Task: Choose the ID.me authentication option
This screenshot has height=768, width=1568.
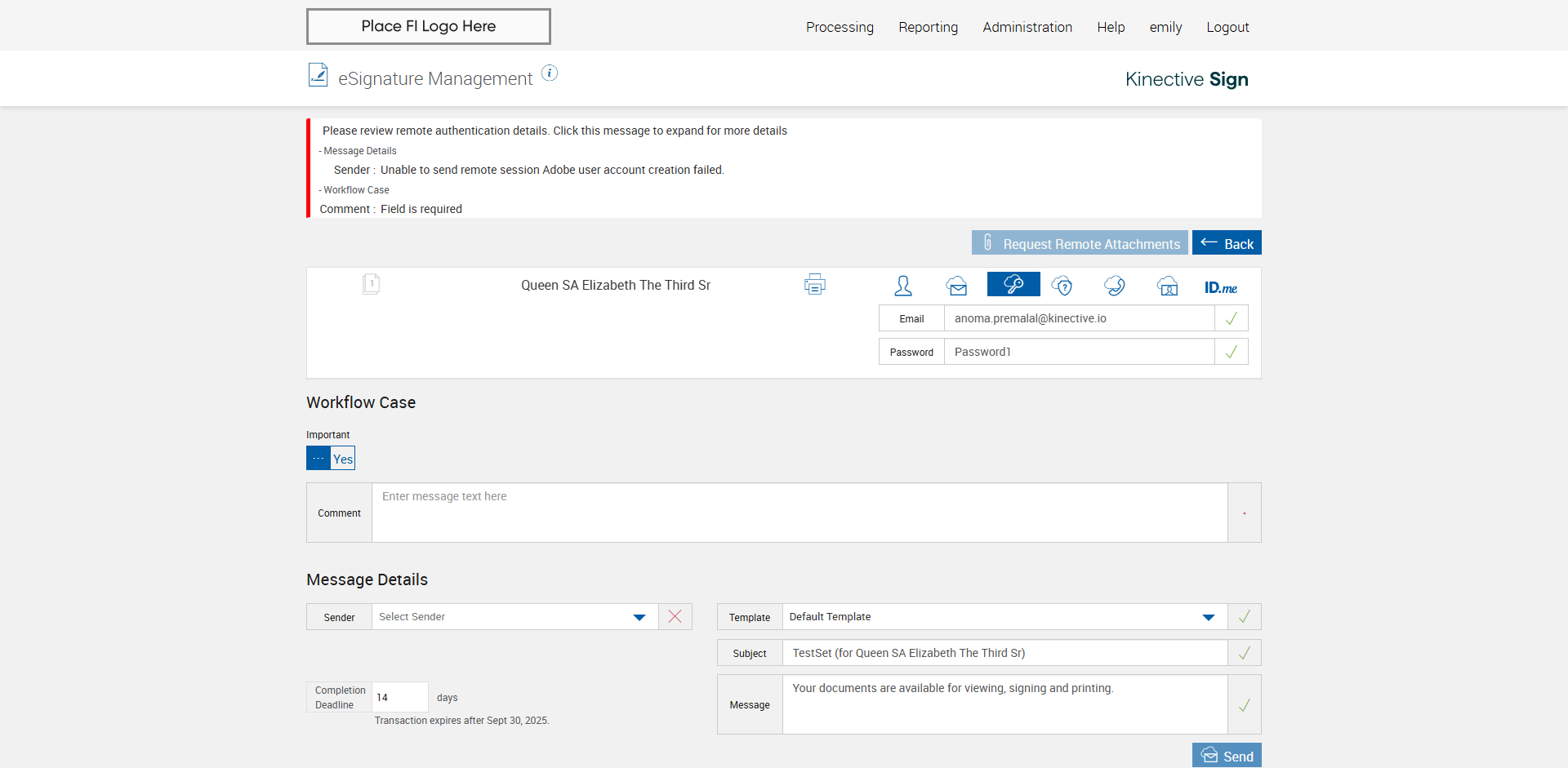Action: (1221, 287)
